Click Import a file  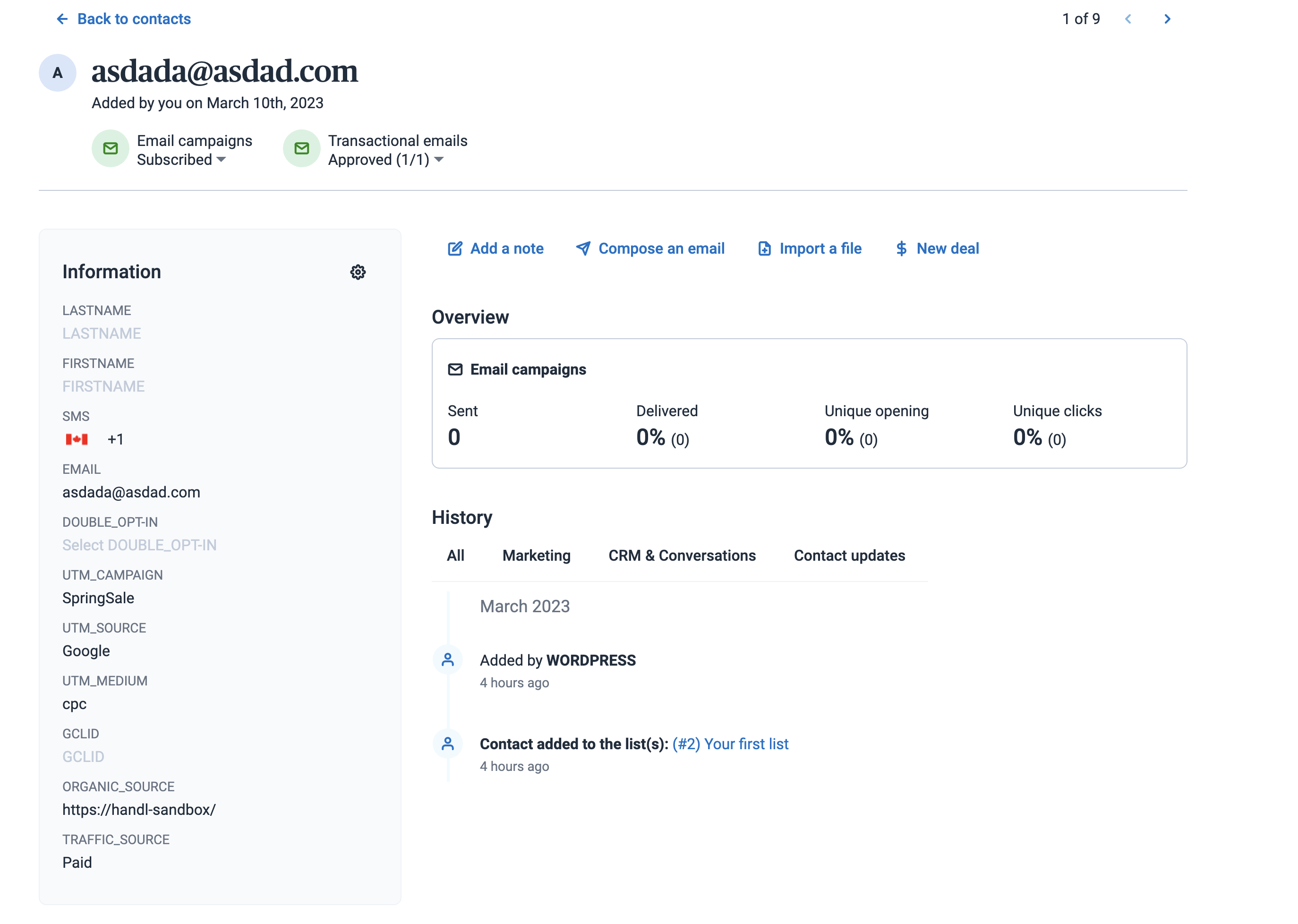click(x=810, y=248)
